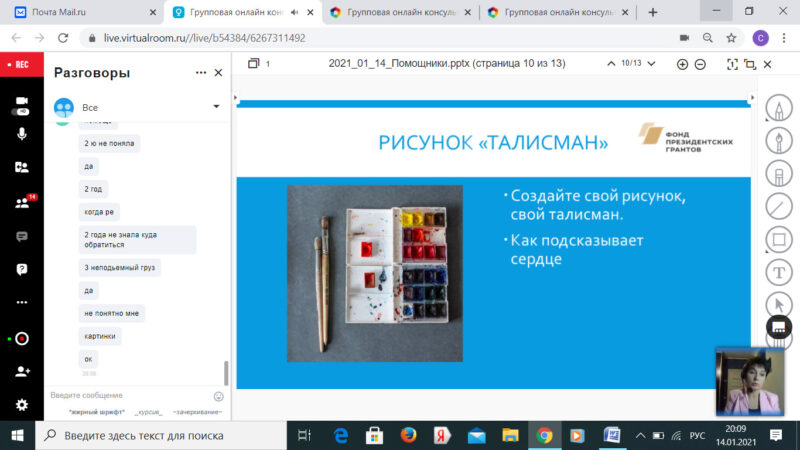Screen dimensions: 800x450
Task: Expand the Все recipients dropdown
Action: [216, 107]
